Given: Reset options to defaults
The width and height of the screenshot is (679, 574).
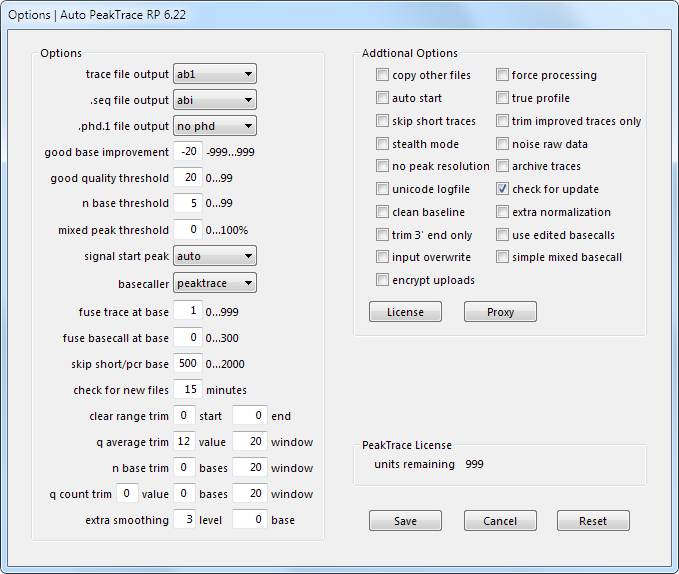Looking at the screenshot, I should click(593, 520).
